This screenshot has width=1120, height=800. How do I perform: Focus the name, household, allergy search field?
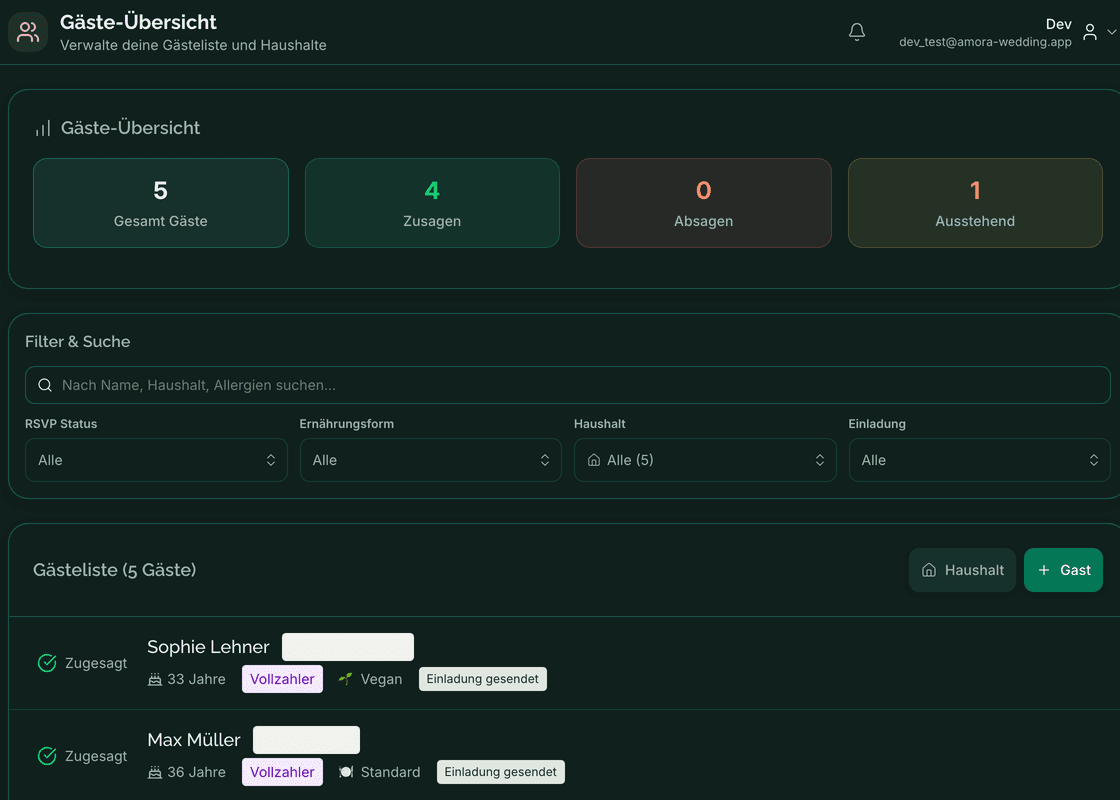[568, 385]
